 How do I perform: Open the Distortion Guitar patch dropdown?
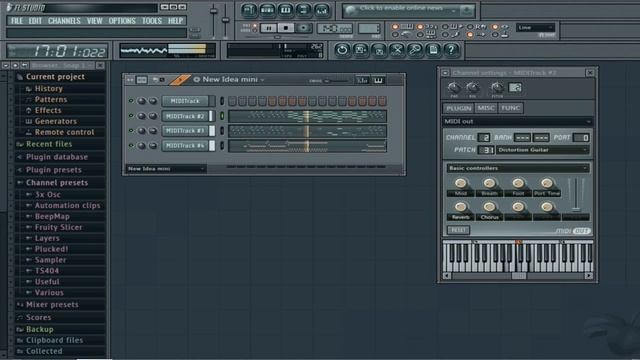543,150
